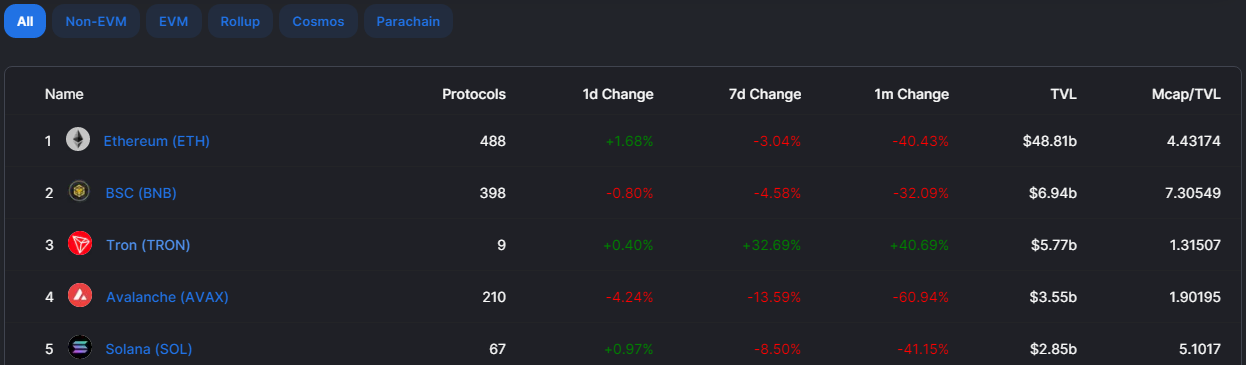Open the BSC (BNB) chain link
This screenshot has width=1246, height=365.
click(x=141, y=193)
